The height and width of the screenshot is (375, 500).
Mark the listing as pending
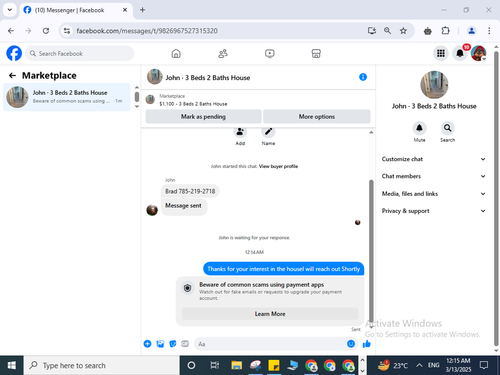203,117
